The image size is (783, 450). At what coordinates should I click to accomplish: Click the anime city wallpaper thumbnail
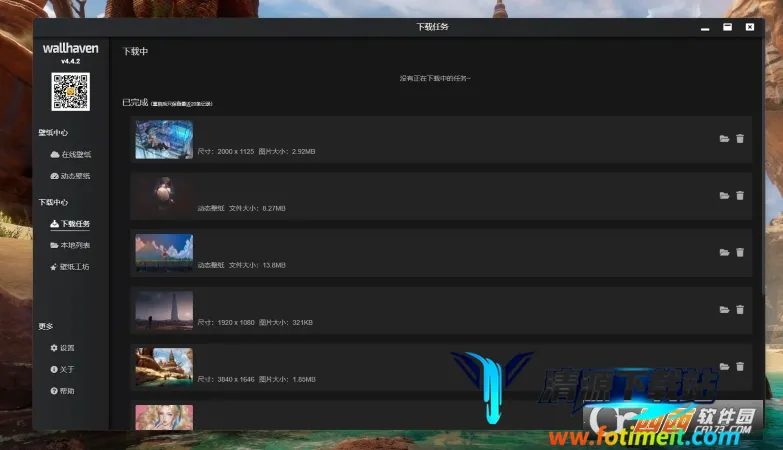point(164,140)
